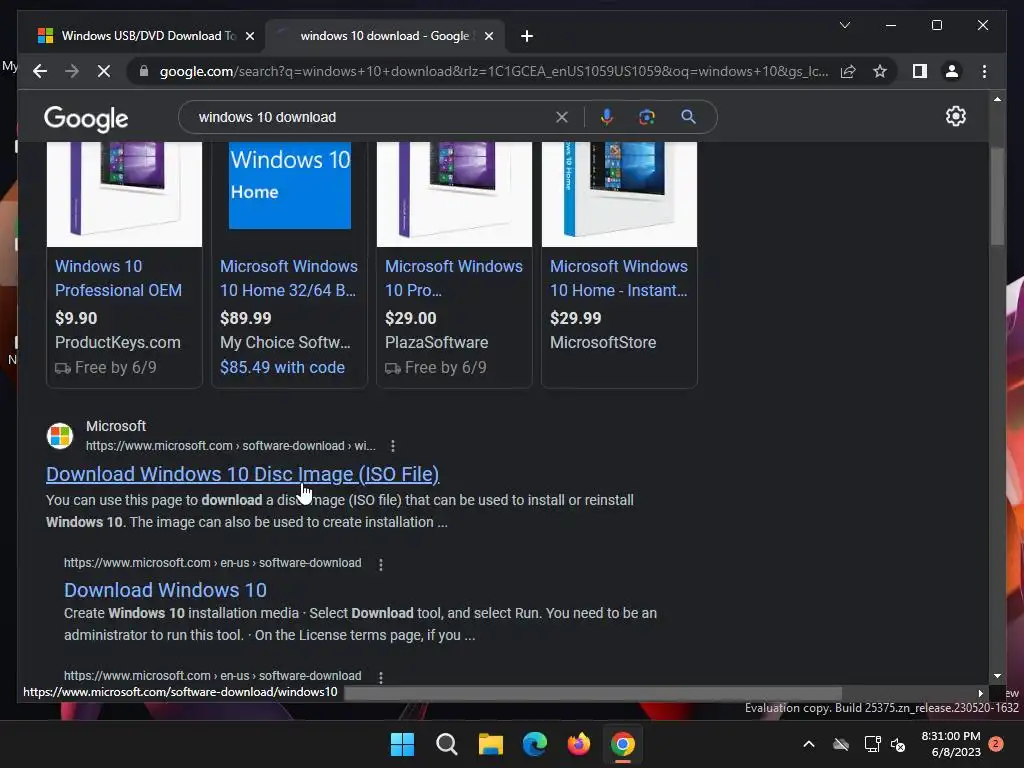This screenshot has width=1024, height=768.
Task: Open OneDrive cloud tray icon
Action: pyautogui.click(x=841, y=744)
